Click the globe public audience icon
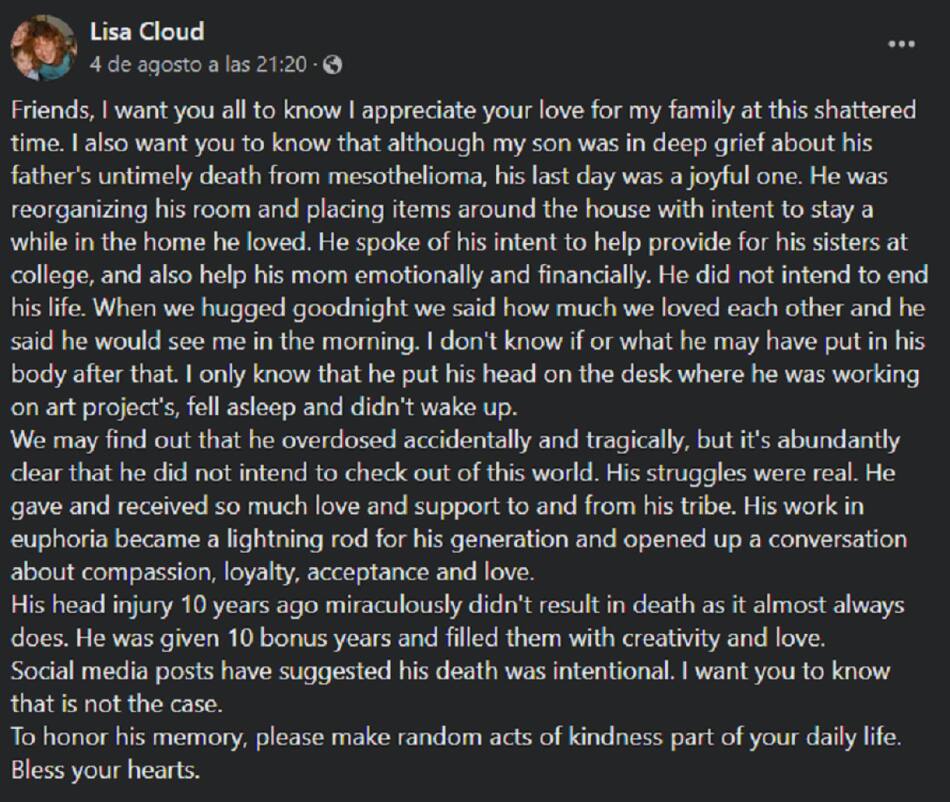 (333, 64)
